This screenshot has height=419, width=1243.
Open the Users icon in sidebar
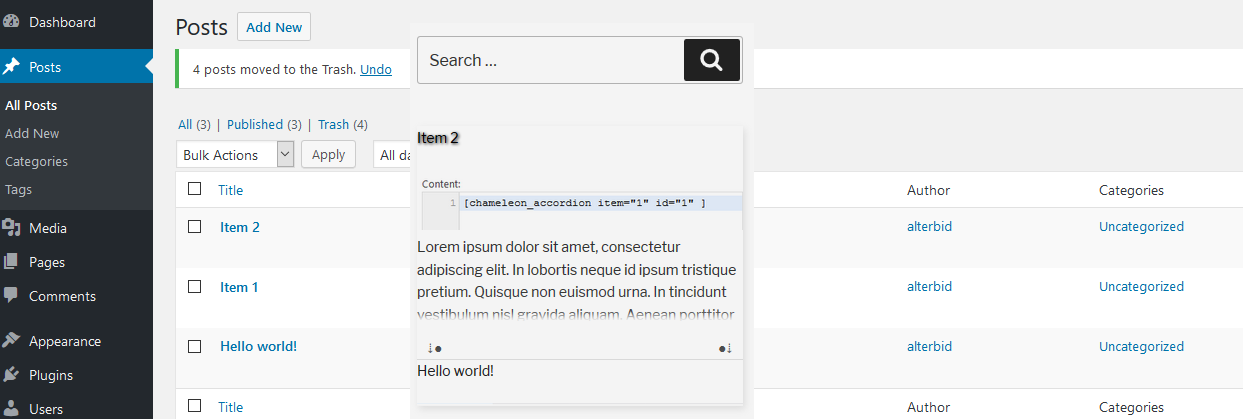coord(12,408)
